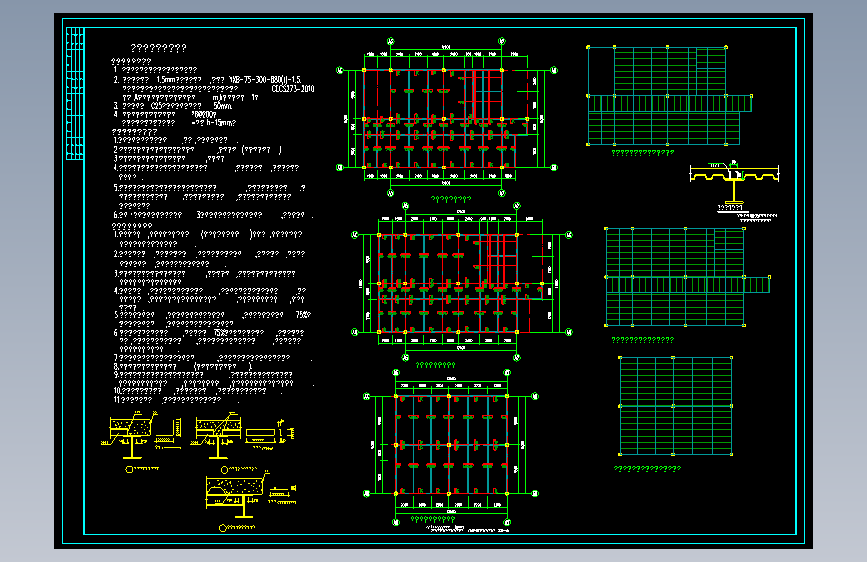The height and width of the screenshot is (562, 867).
Task: Select the top-right deck layout plan
Action: point(669,96)
